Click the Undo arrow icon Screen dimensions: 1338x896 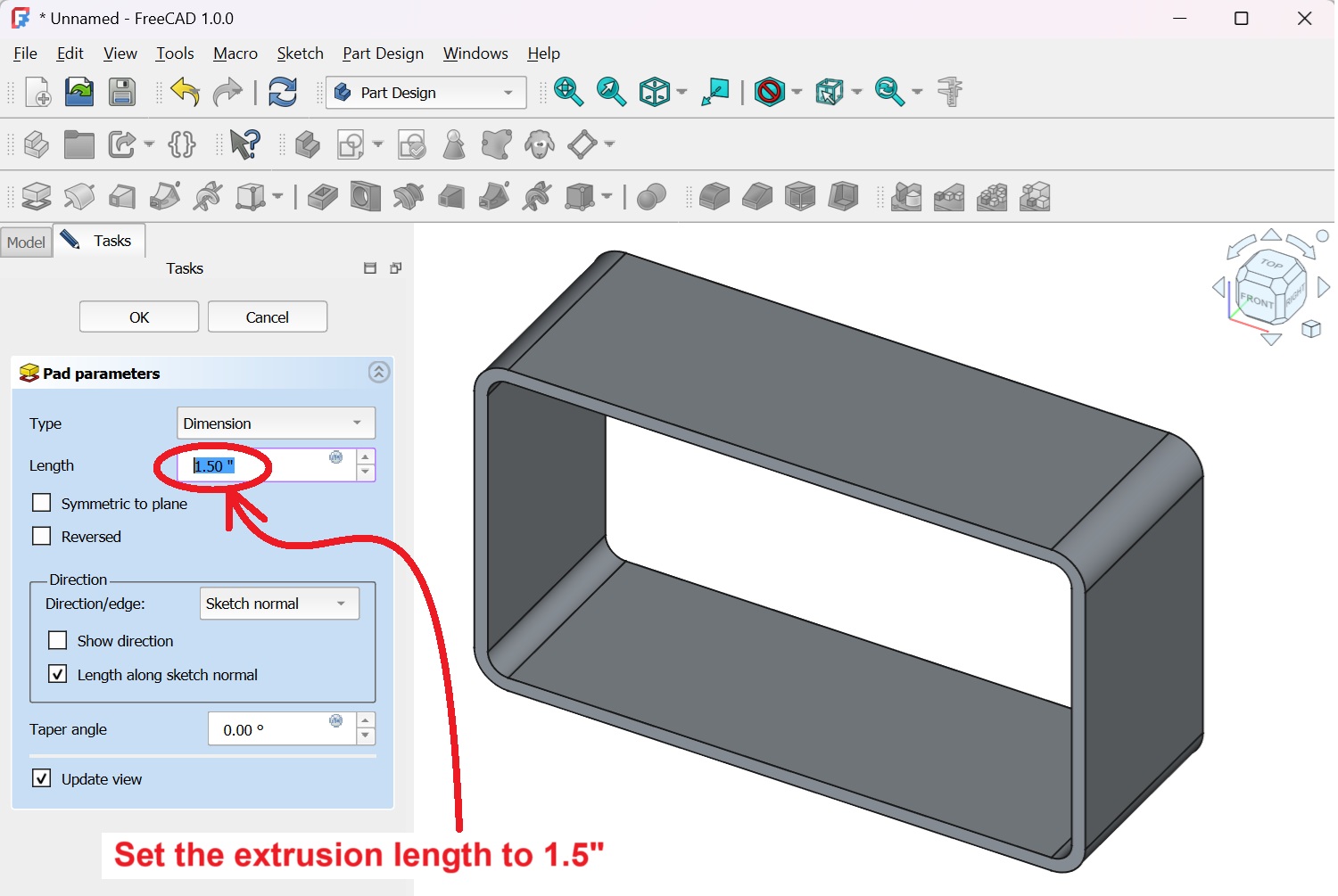(185, 92)
